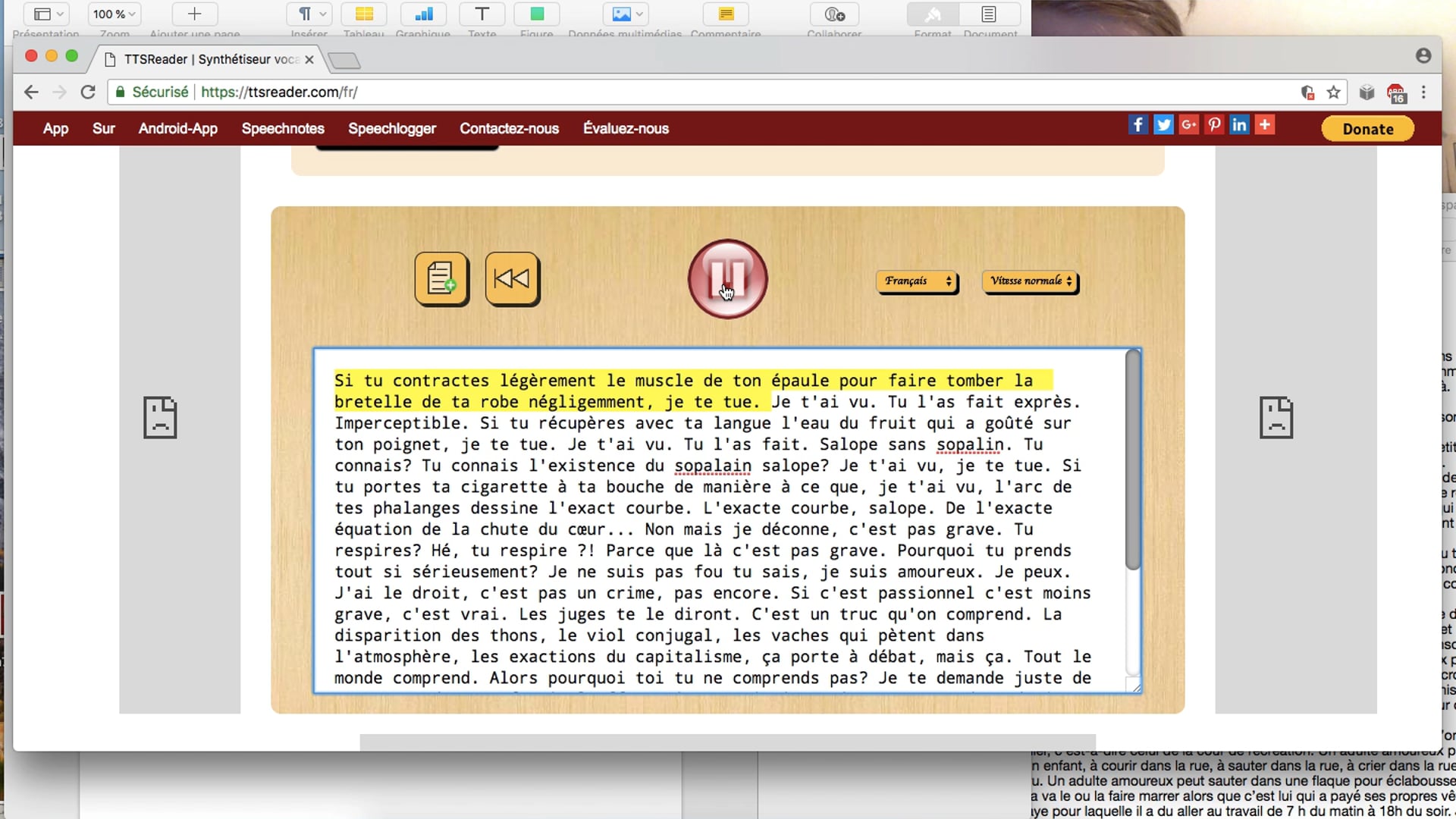Open the Vitesse normale speed dropdown
The image size is (1456, 819).
pyautogui.click(x=1031, y=281)
